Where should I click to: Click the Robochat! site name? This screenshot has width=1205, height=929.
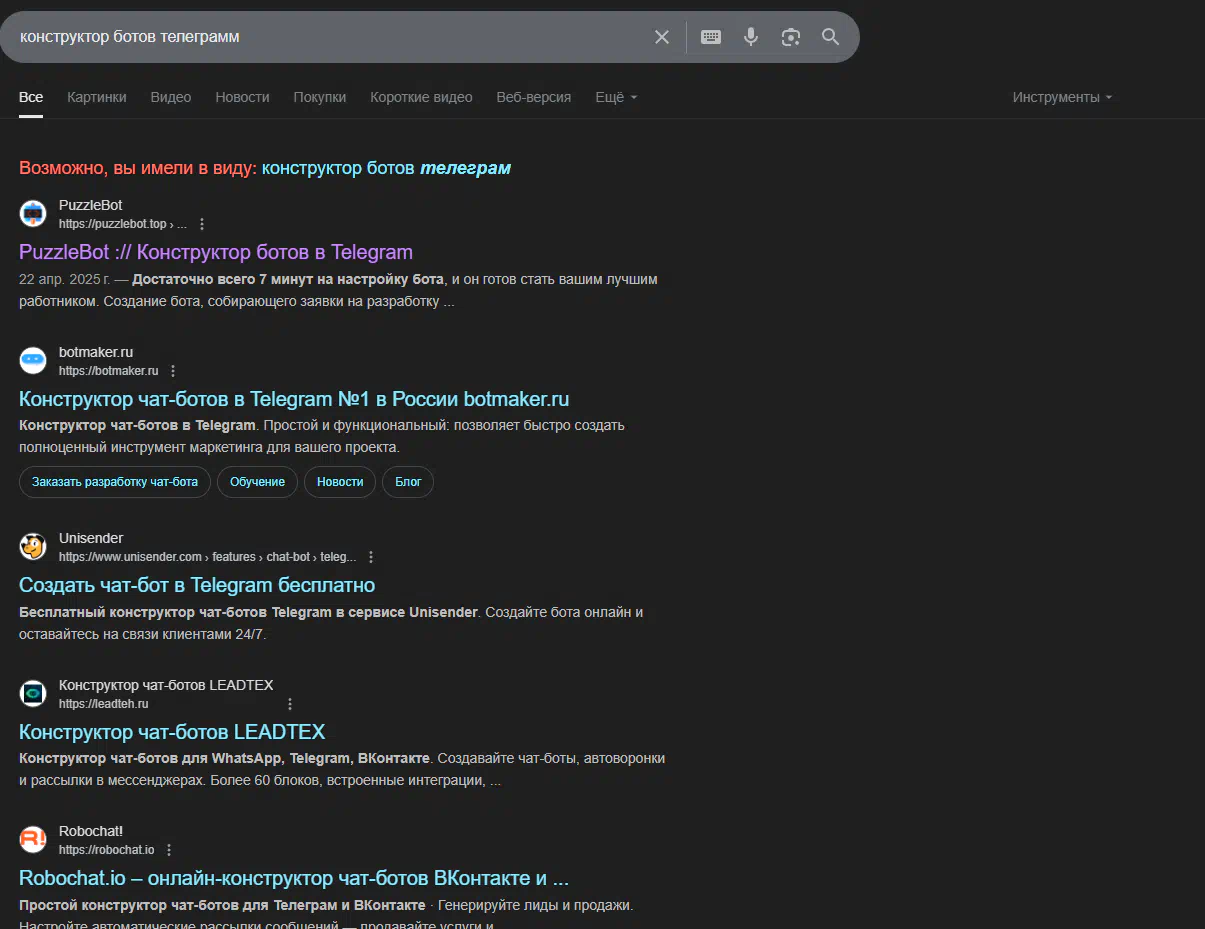point(91,831)
